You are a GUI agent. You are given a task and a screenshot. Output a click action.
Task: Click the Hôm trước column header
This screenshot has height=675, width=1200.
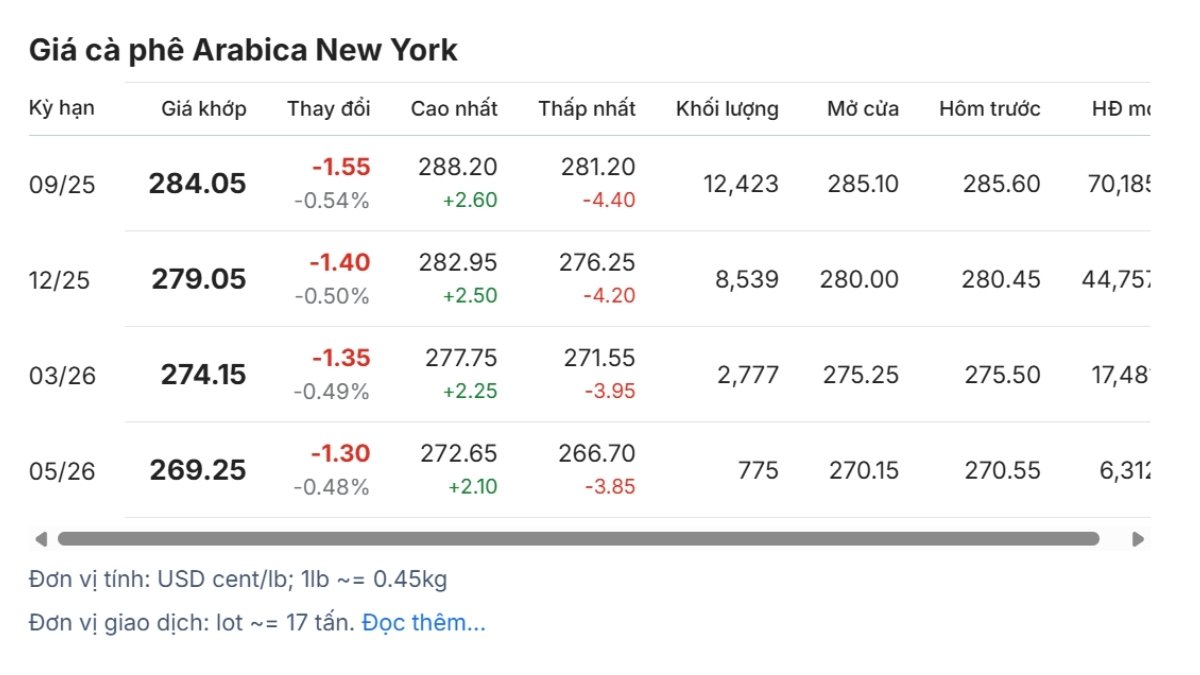click(990, 109)
